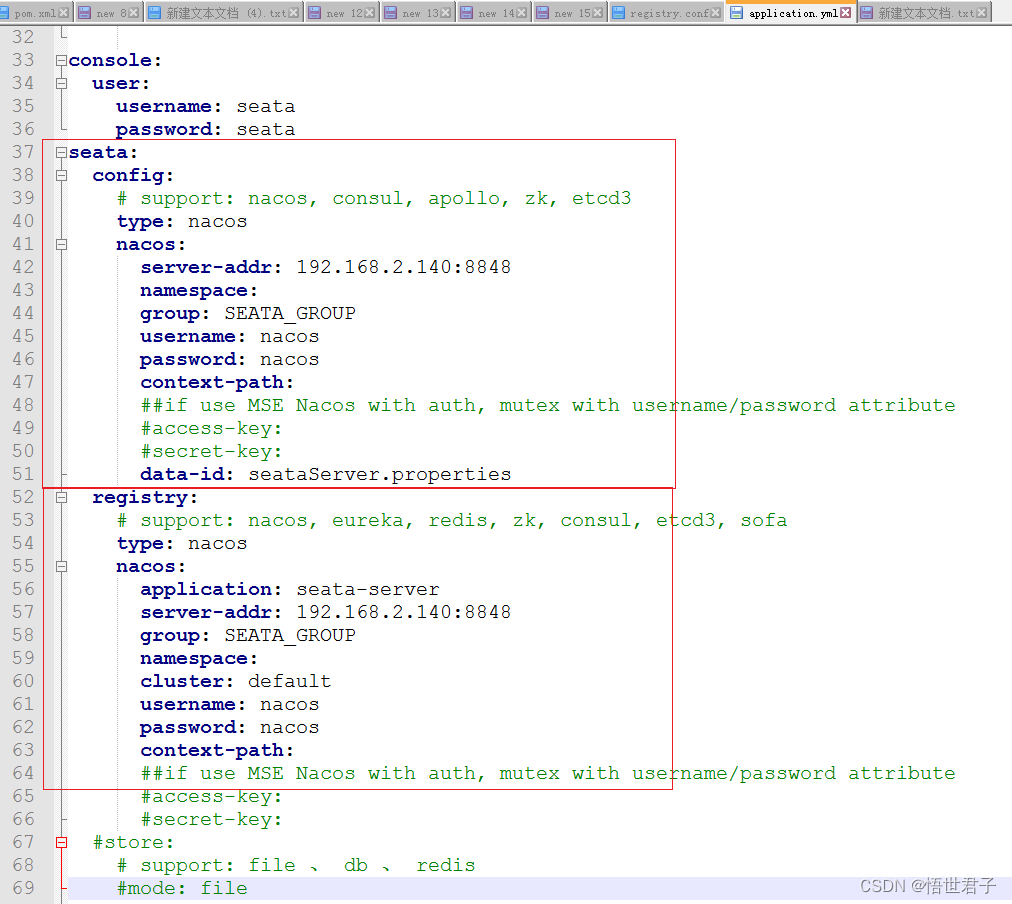Viewport: 1012px width, 904px height.
Task: Close the new 14 tab
Action: [x=521, y=13]
